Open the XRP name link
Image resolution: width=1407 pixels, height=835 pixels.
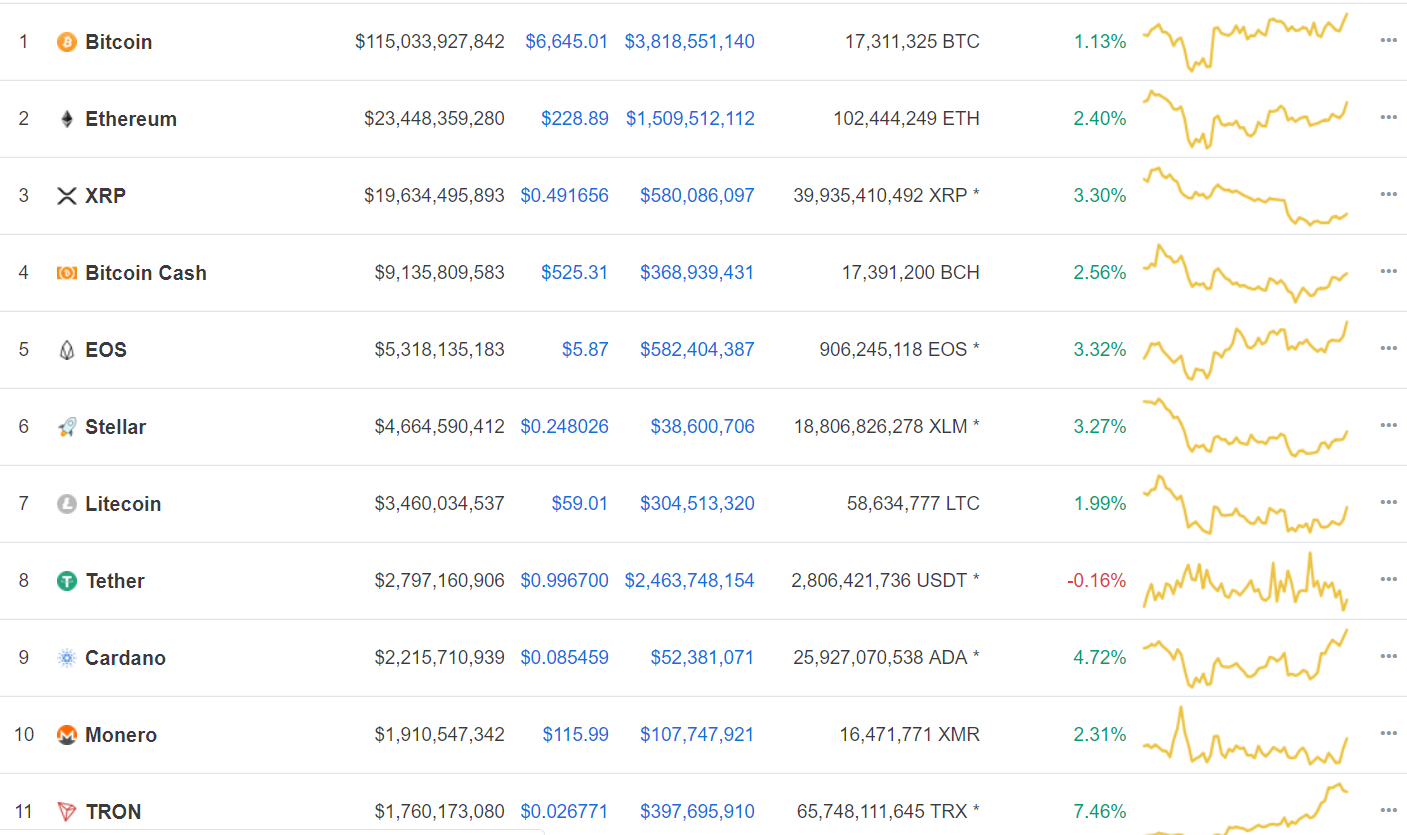(x=106, y=196)
